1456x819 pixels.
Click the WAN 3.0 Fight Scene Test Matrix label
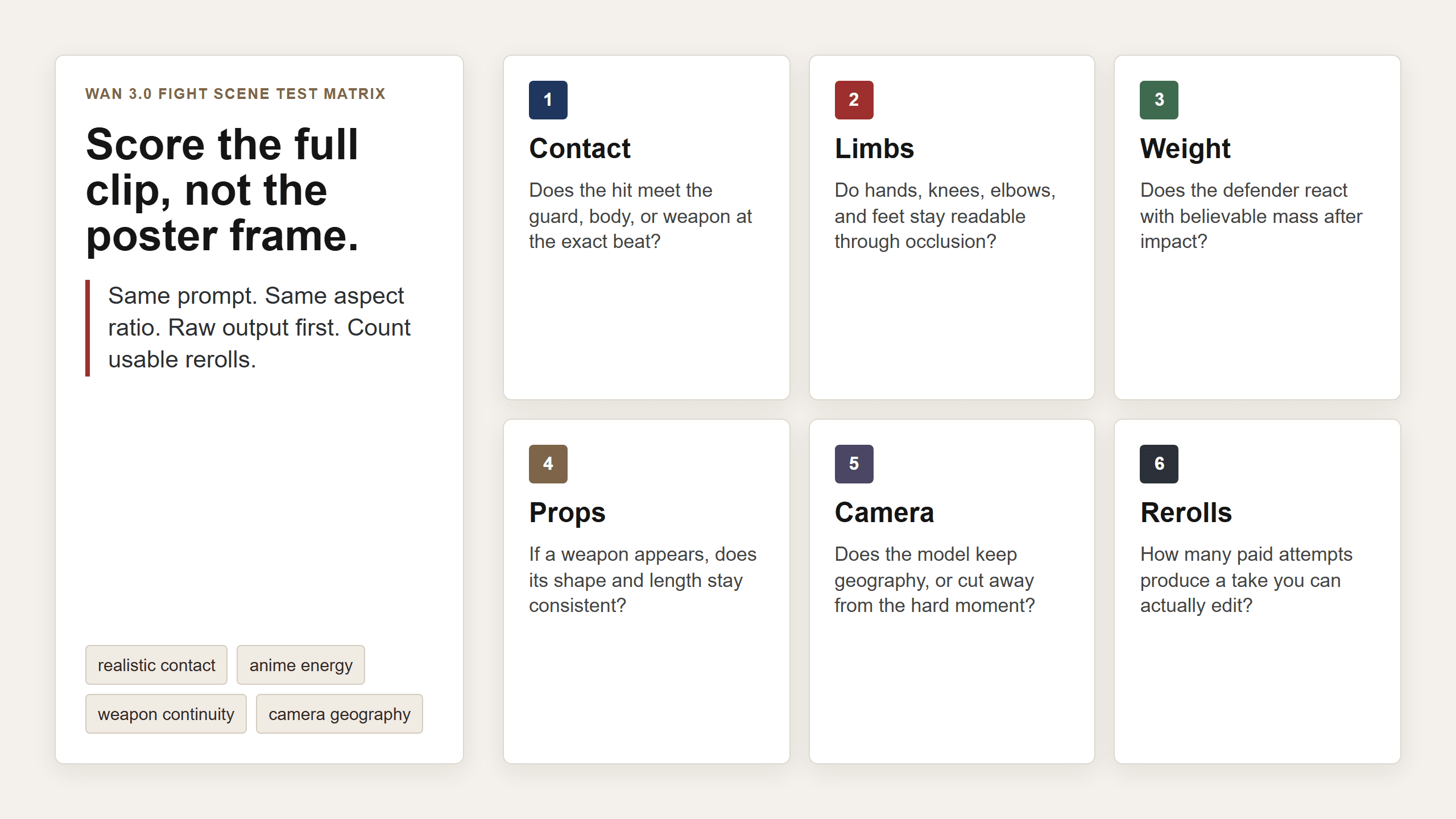click(235, 93)
